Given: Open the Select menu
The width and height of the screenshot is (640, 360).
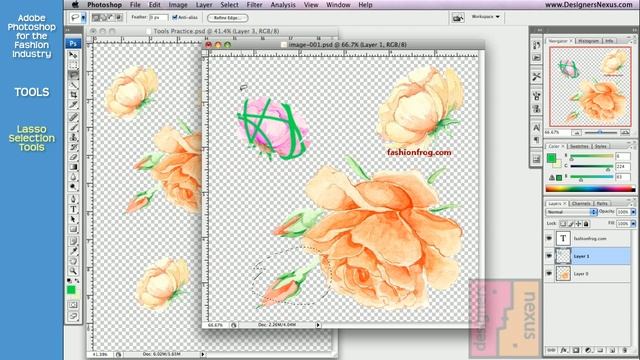Looking at the screenshot, I should 229,5.
